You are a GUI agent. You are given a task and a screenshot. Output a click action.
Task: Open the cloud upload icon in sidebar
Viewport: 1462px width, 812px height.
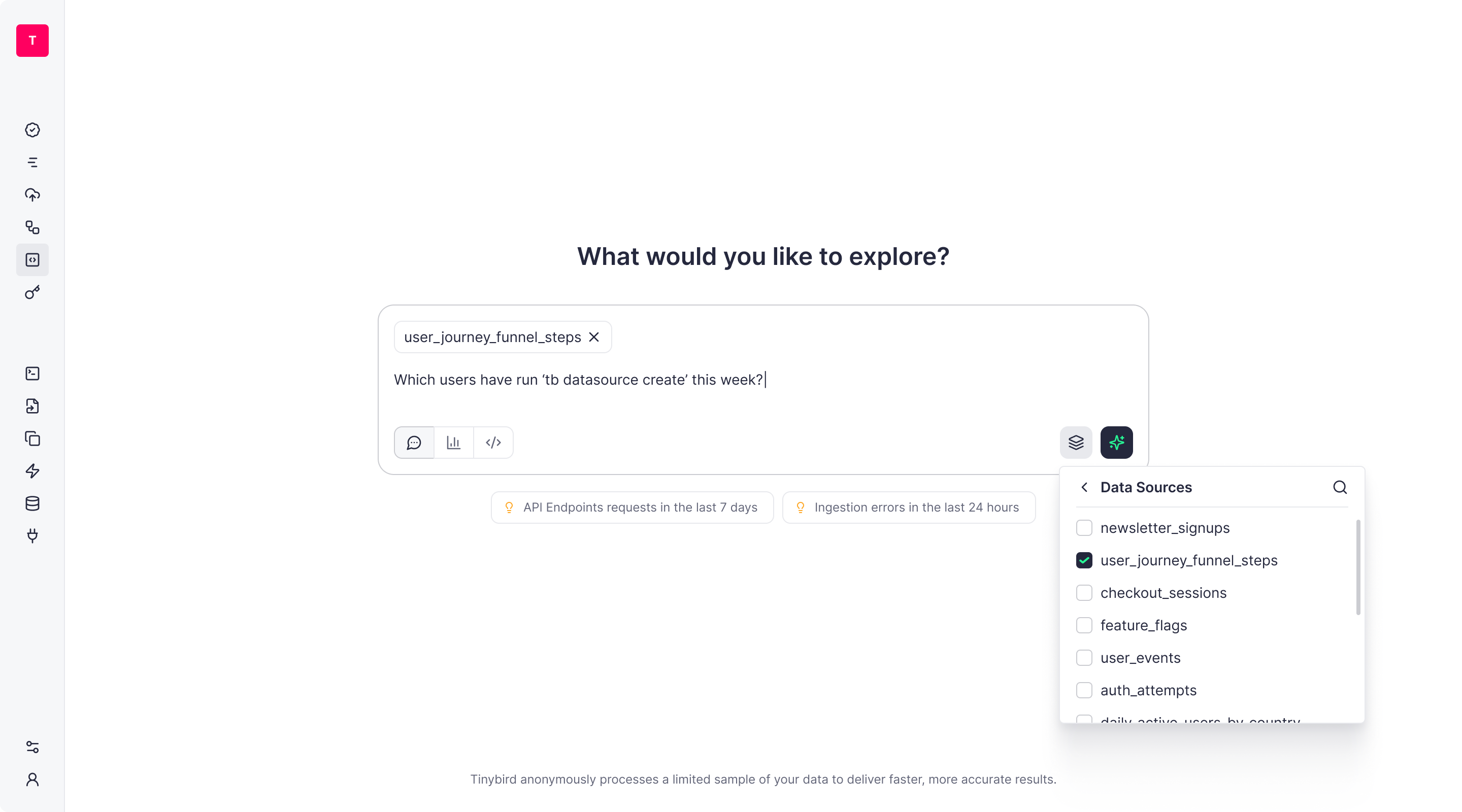click(x=32, y=195)
